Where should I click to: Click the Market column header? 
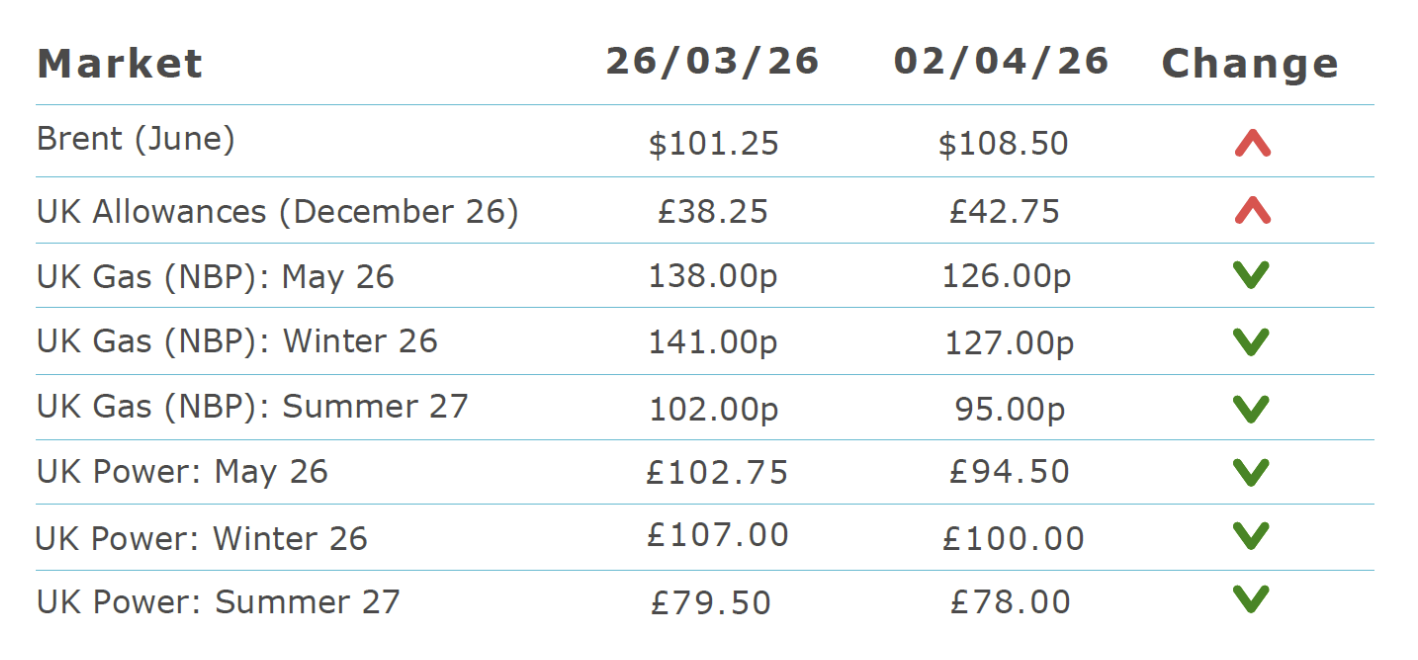click(120, 64)
